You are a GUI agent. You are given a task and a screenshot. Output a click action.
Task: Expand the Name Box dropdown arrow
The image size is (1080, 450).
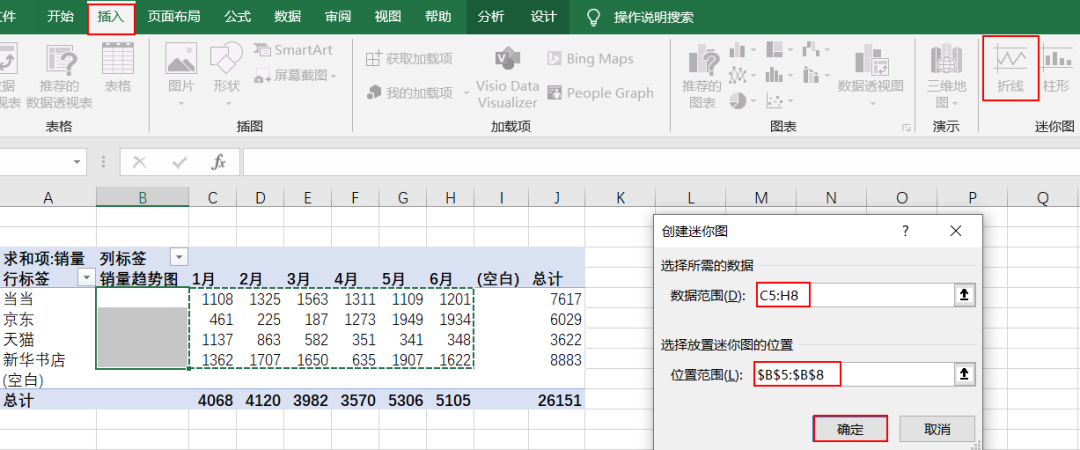(76, 162)
